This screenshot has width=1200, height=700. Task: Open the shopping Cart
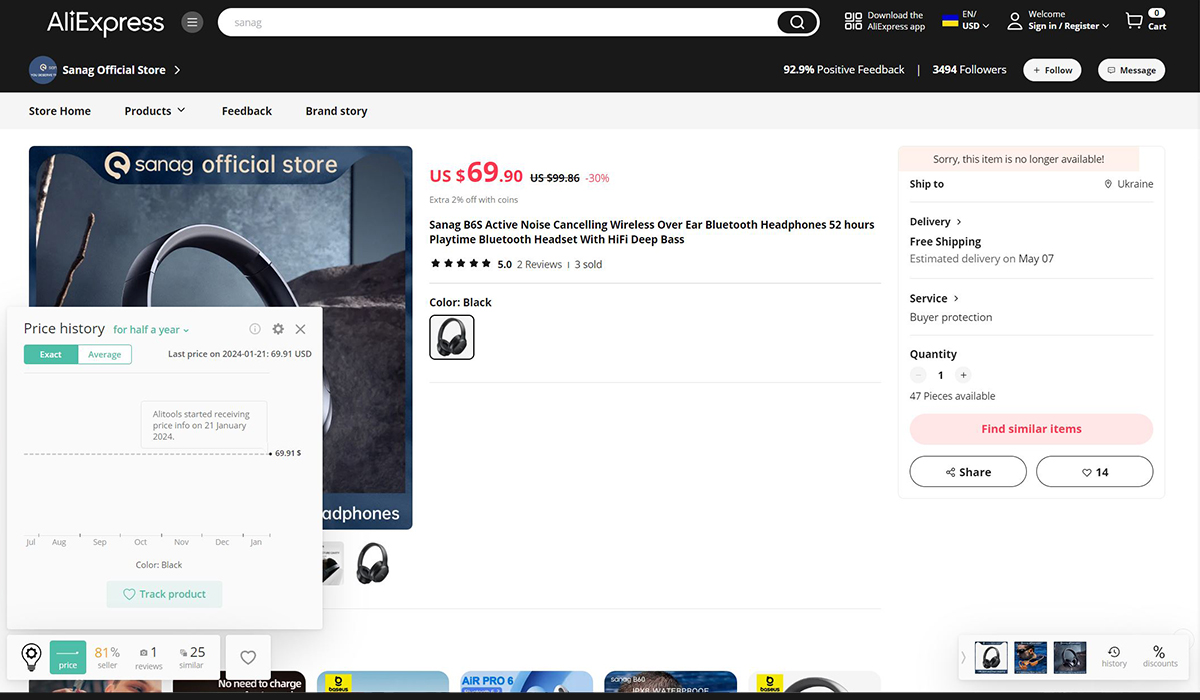coord(1146,21)
